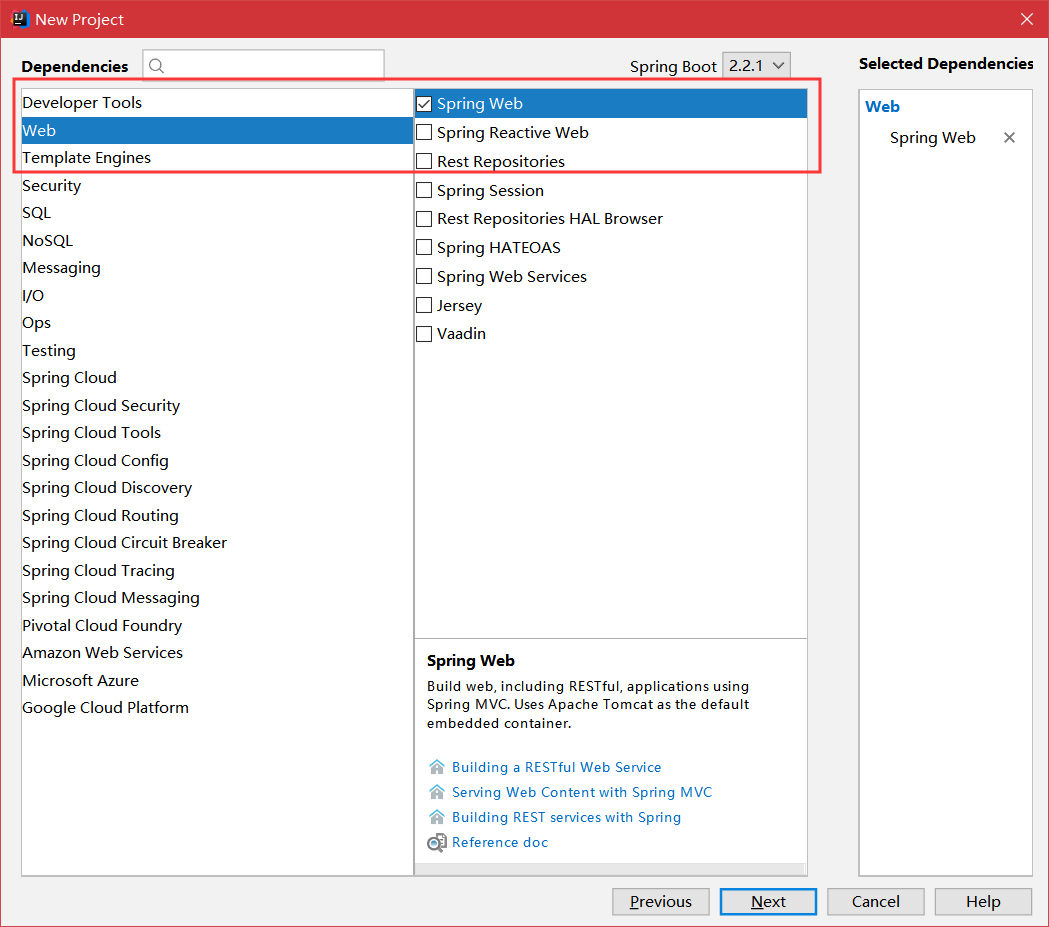The height and width of the screenshot is (927, 1049).
Task: Choose Pivotal Cloud Foundry category
Action: 217,625
